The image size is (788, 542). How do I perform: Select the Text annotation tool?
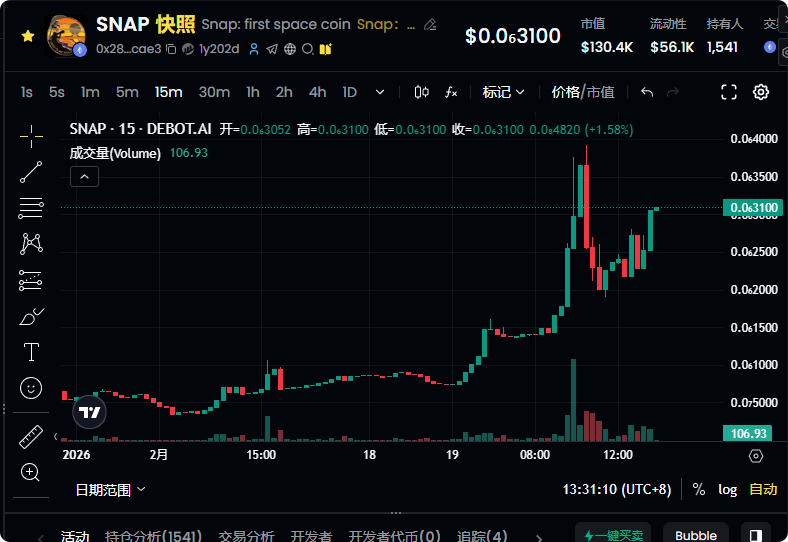tap(31, 352)
